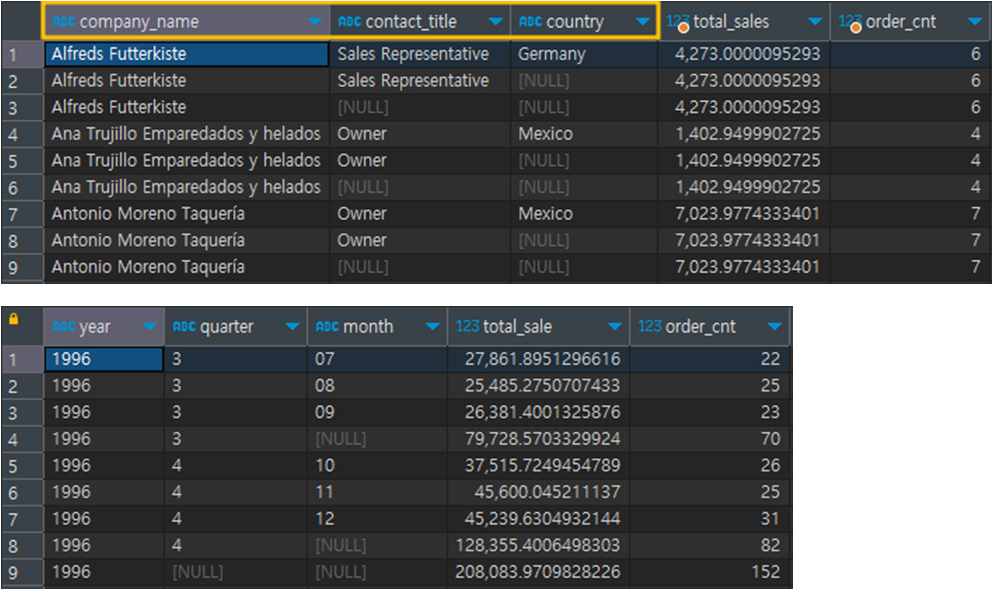Select row number 5 in the upper table
This screenshot has width=993, height=590.
22,161
